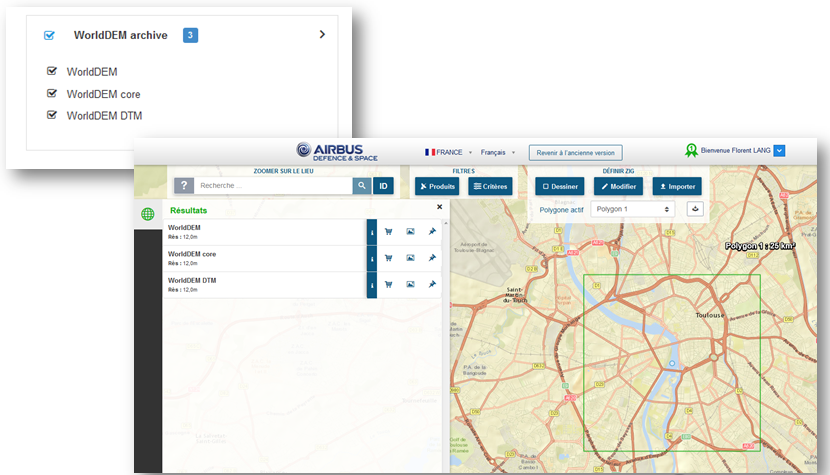Select the WorldDEM core result row title
The image size is (830, 475).
pyautogui.click(x=192, y=254)
